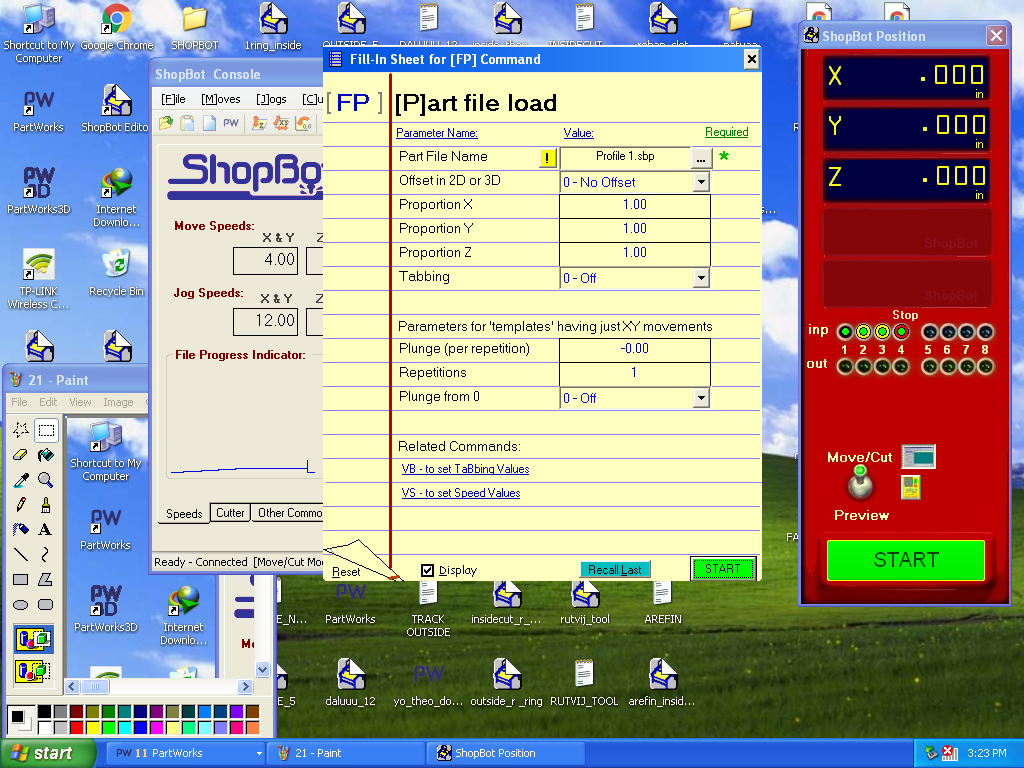Pick the Color picker eyedropper in Paint
Viewport: 1024px width, 768px height.
(x=21, y=480)
